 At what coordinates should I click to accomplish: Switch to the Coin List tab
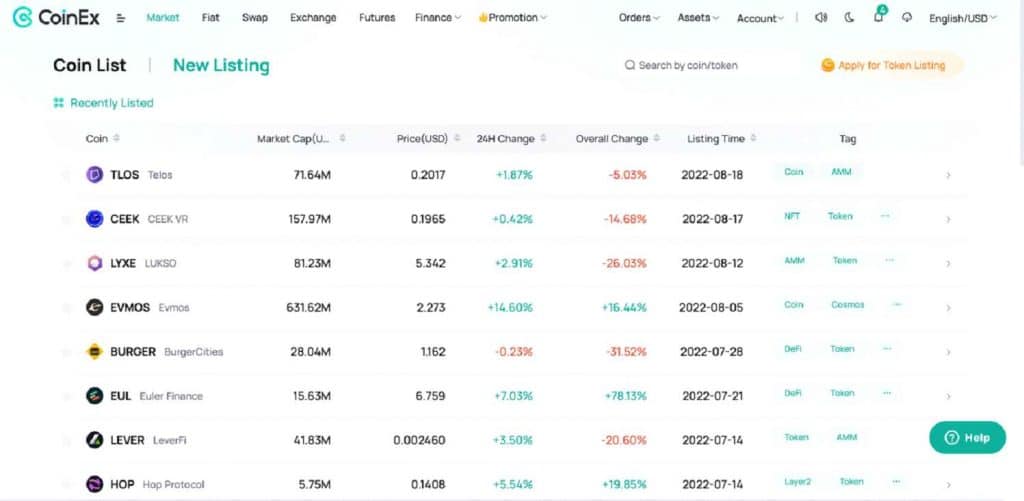(x=90, y=65)
